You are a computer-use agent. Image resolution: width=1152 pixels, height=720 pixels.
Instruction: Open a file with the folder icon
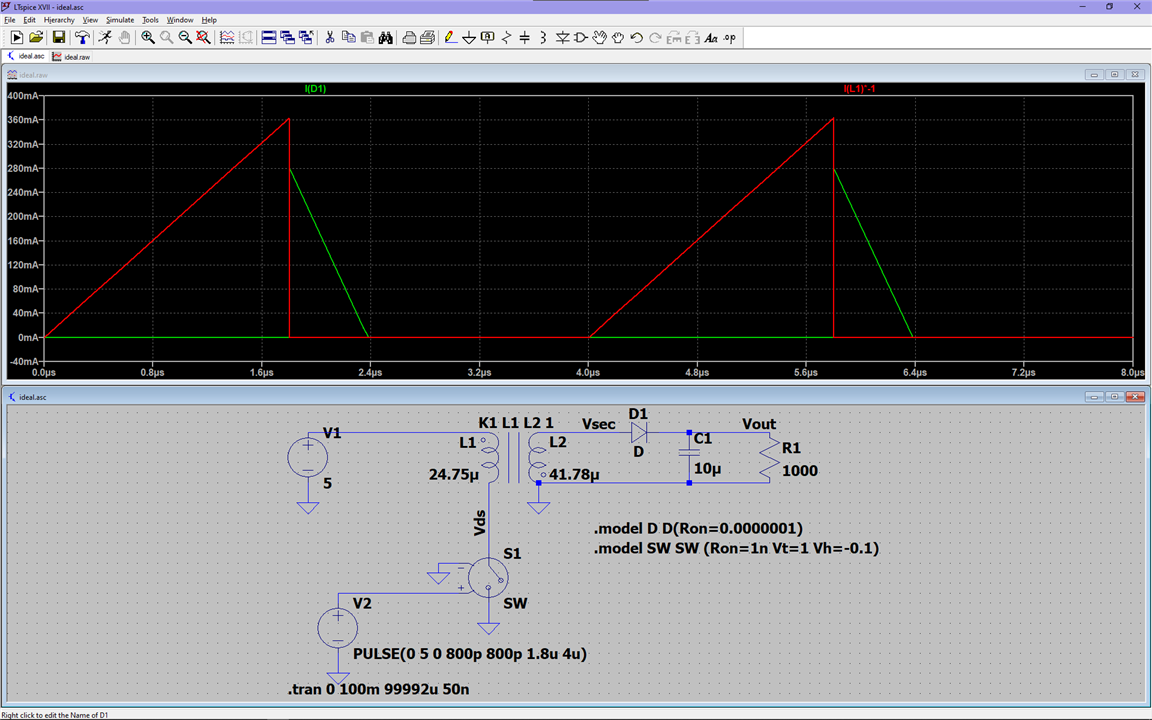(36, 38)
